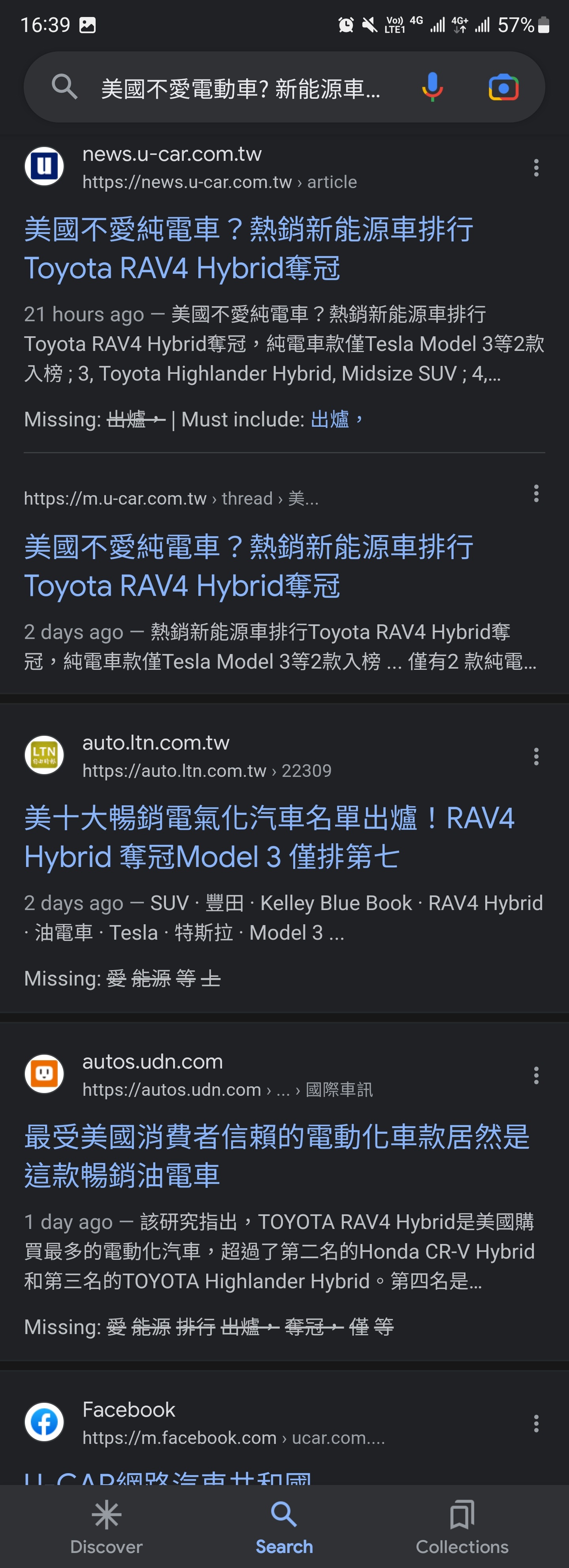
Task: Tap the muted sound status icon
Action: [369, 25]
